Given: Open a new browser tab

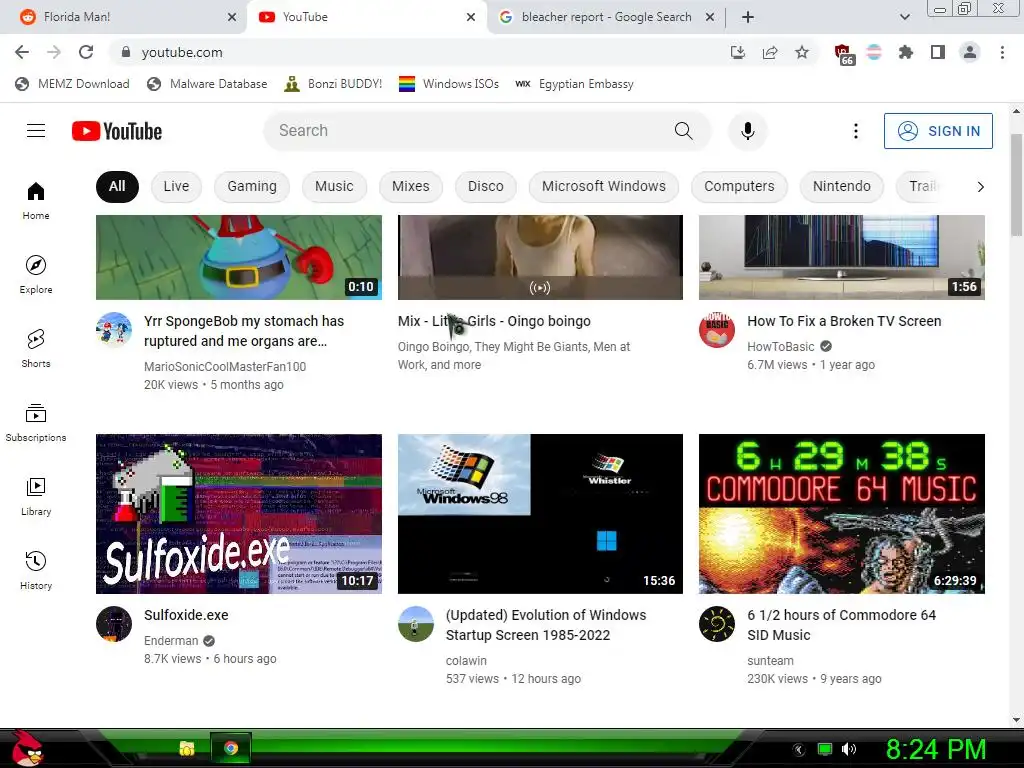Looking at the screenshot, I should [x=748, y=17].
